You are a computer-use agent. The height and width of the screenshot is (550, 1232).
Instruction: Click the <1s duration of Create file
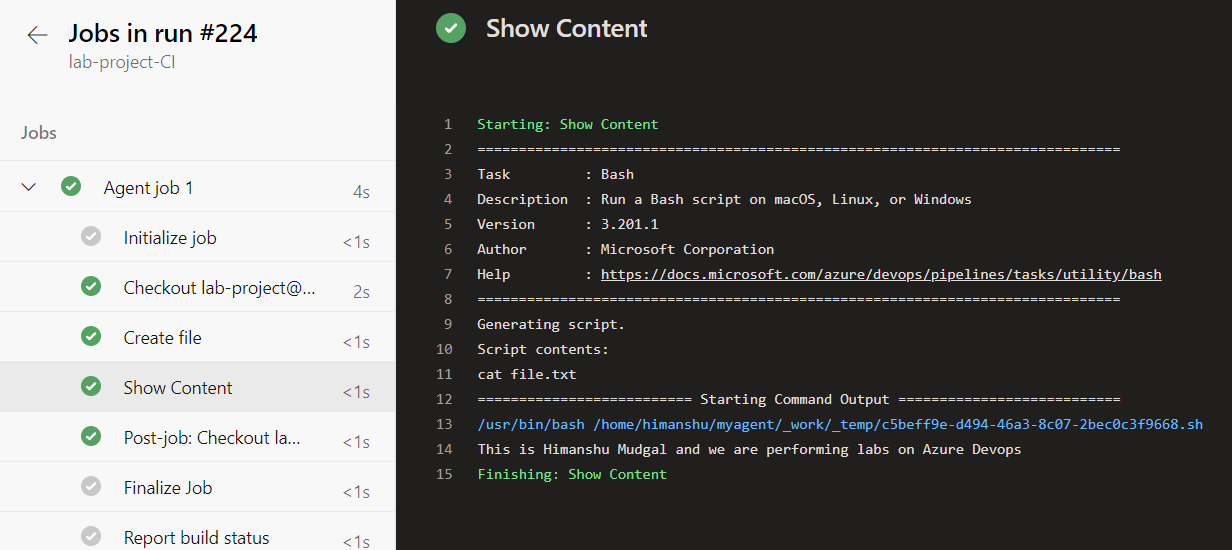pos(356,341)
